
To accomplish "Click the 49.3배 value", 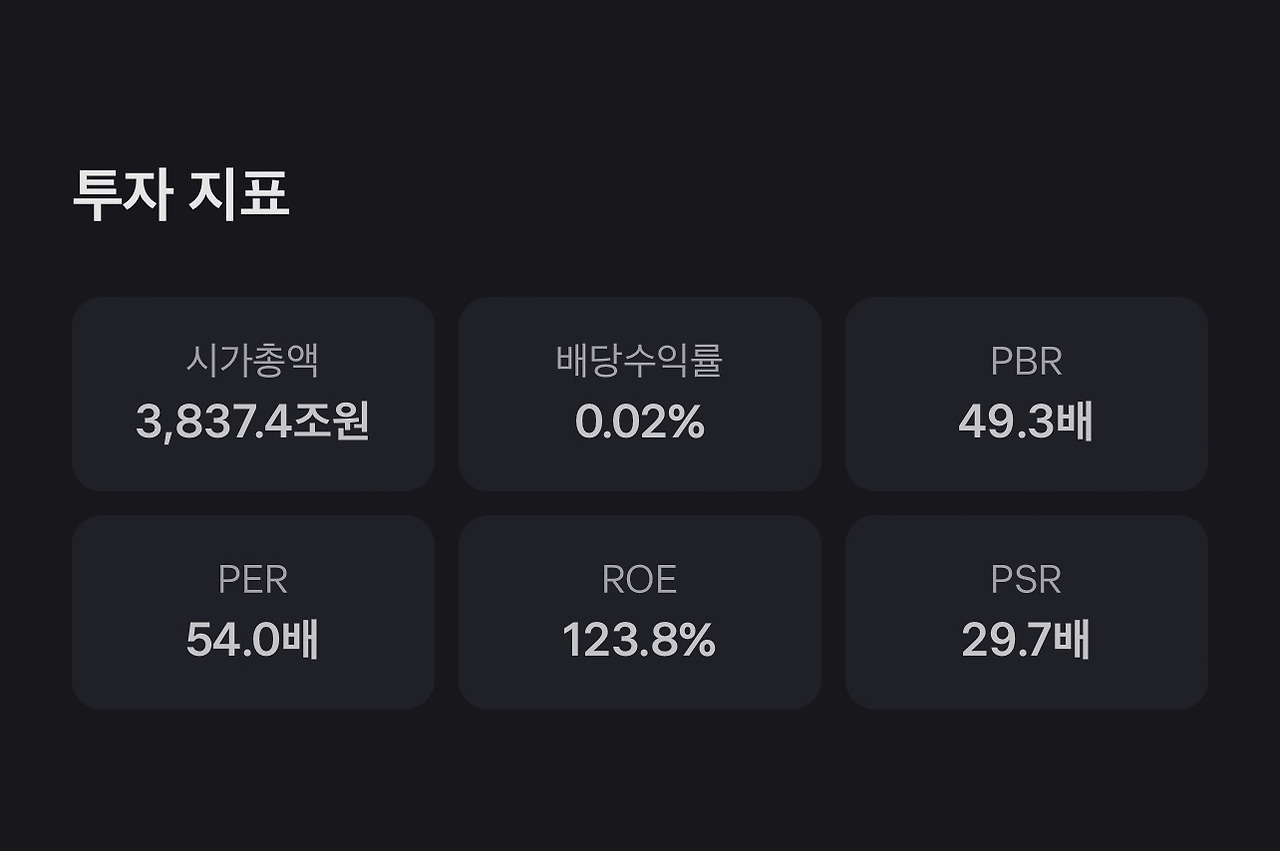I will coord(1026,422).
